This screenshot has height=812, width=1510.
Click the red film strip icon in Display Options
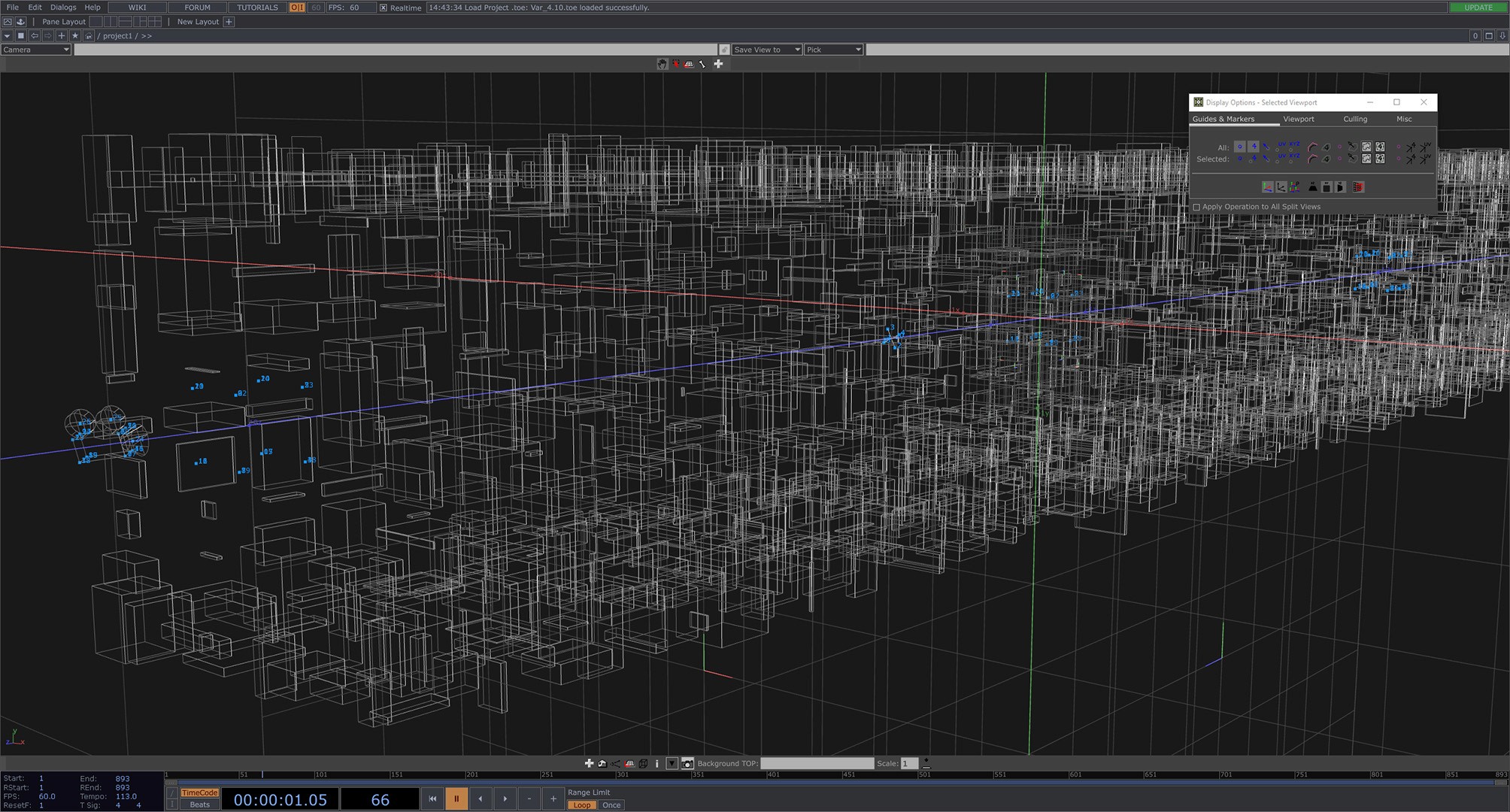(x=1358, y=187)
